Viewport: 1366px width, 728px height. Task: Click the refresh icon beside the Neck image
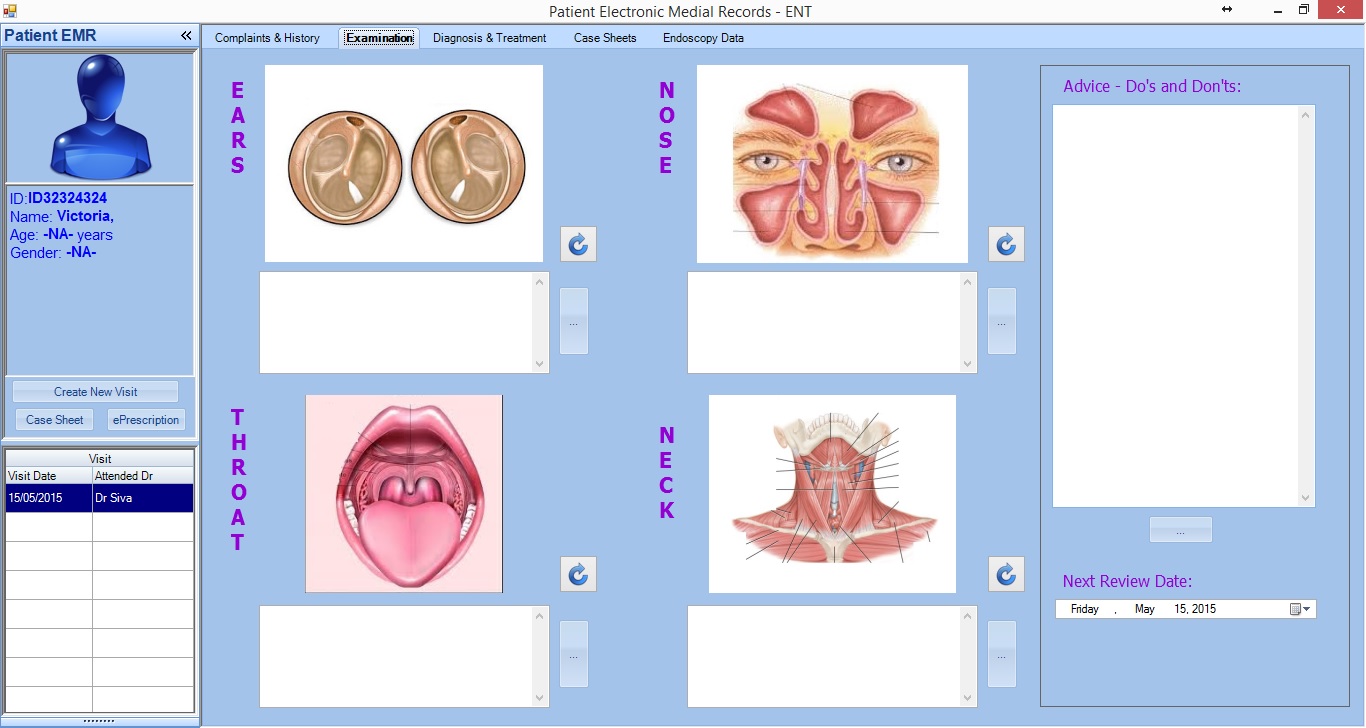pyautogui.click(x=1006, y=574)
